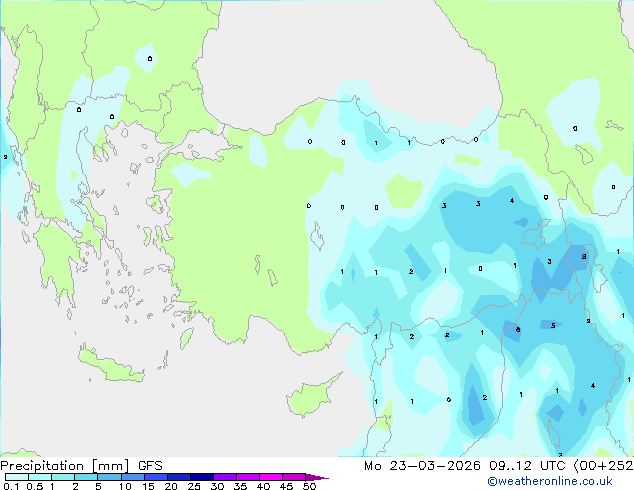Select the "09..12 UTC" time text
The width and height of the screenshot is (634, 490).
[526, 466]
